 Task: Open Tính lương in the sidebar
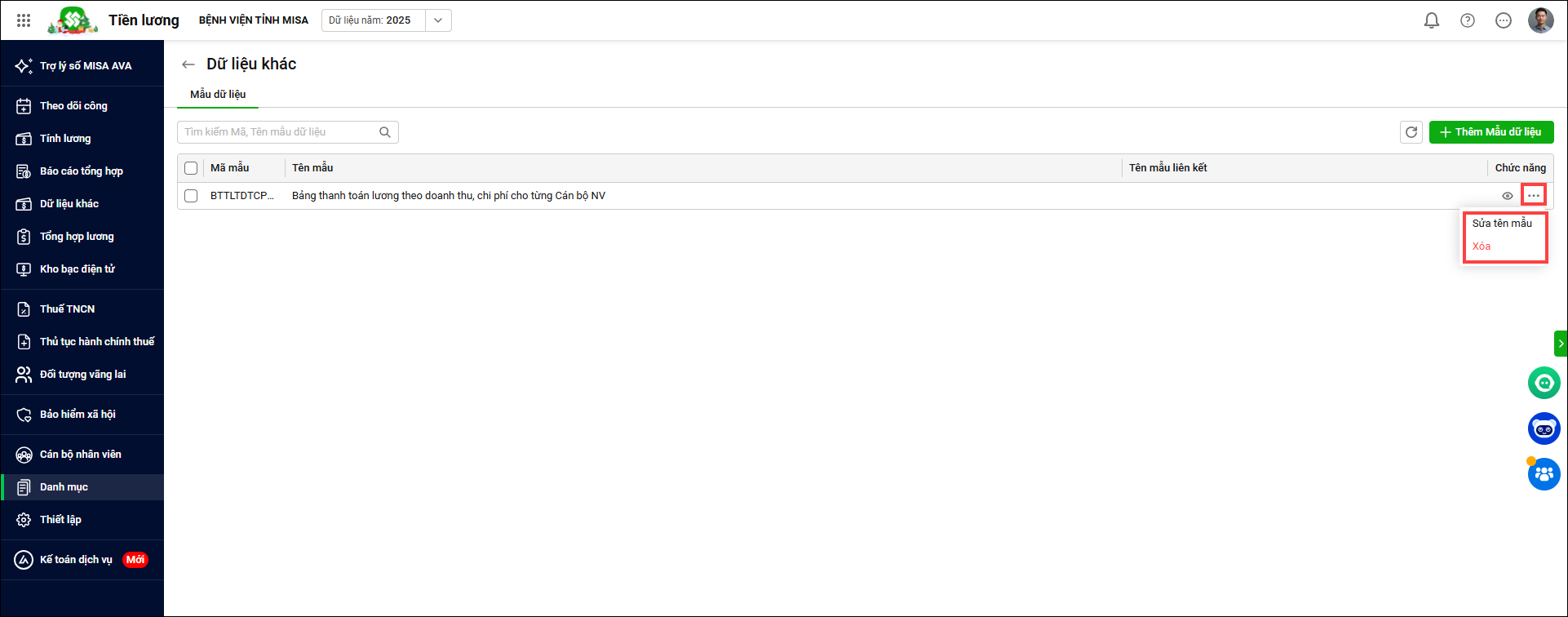(65, 139)
